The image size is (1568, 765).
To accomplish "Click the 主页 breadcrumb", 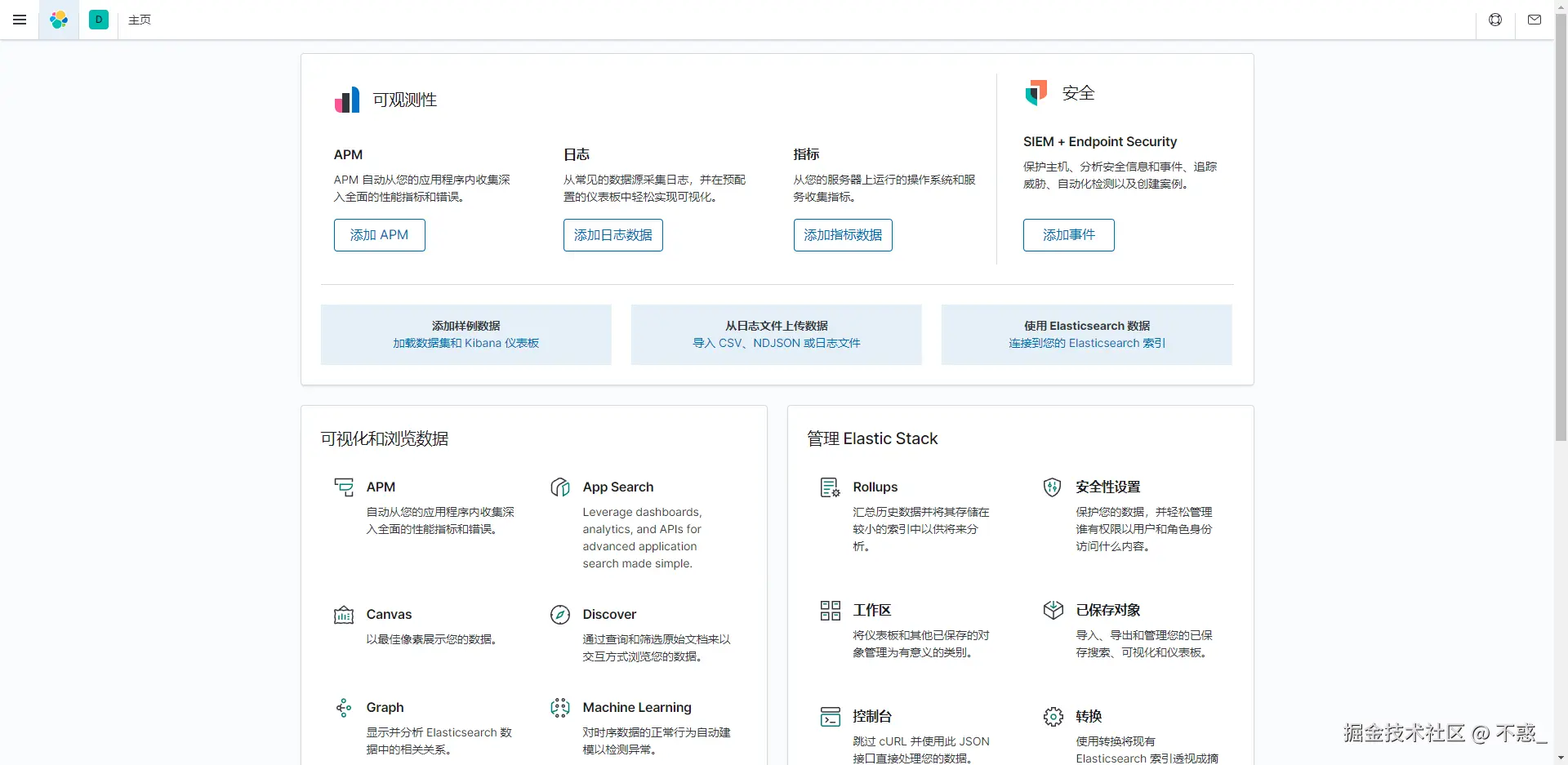I will tap(140, 20).
